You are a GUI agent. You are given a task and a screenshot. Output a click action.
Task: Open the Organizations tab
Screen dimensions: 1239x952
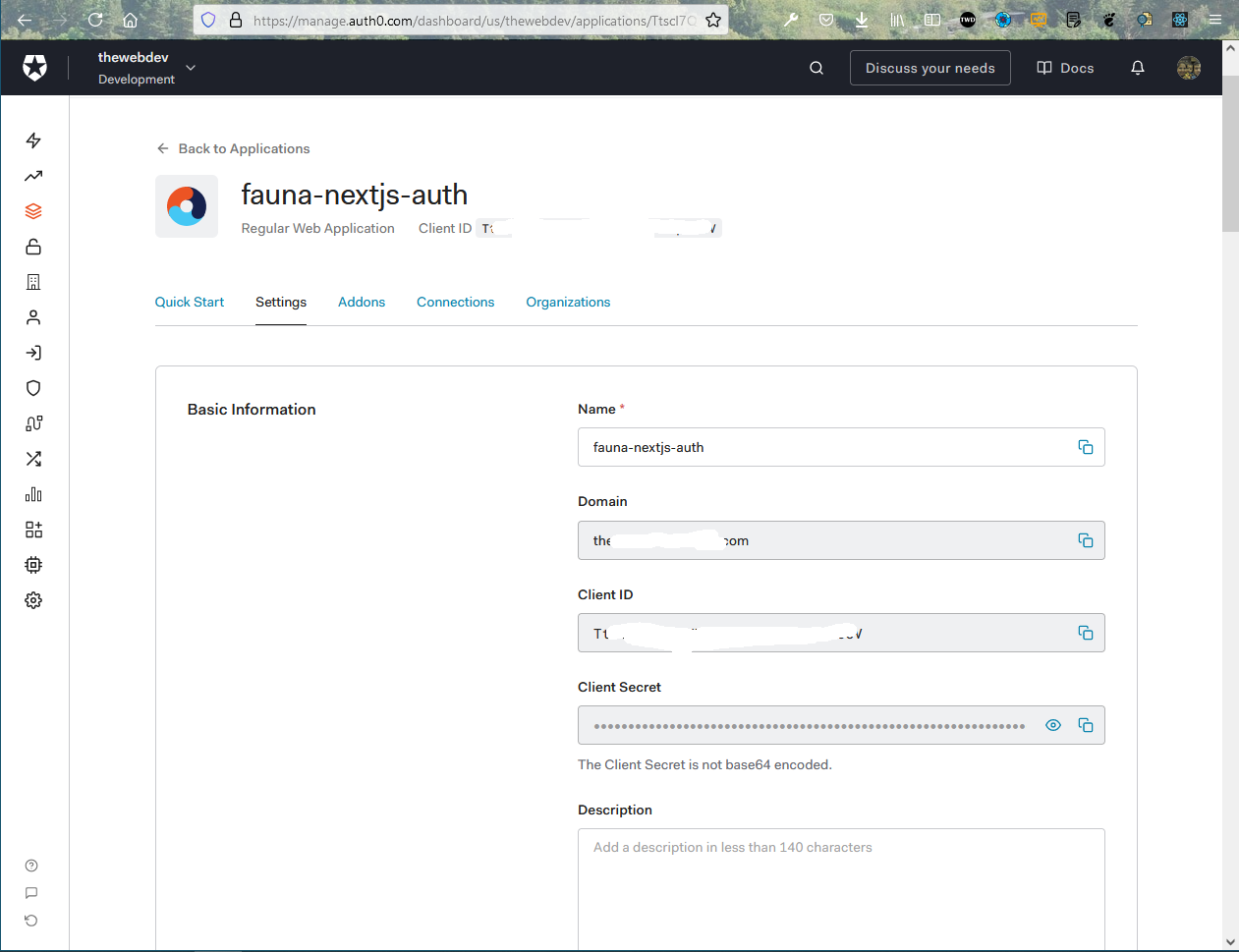click(568, 302)
